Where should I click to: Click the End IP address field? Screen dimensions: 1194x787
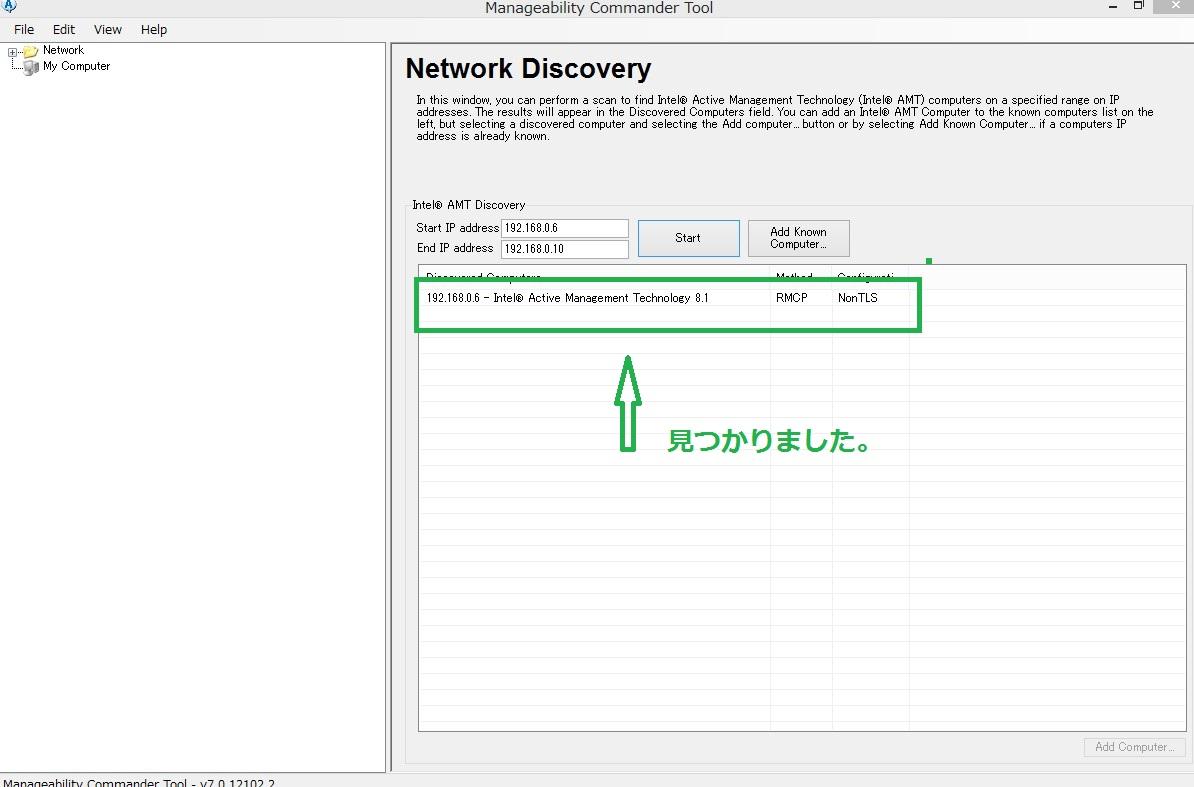564,249
